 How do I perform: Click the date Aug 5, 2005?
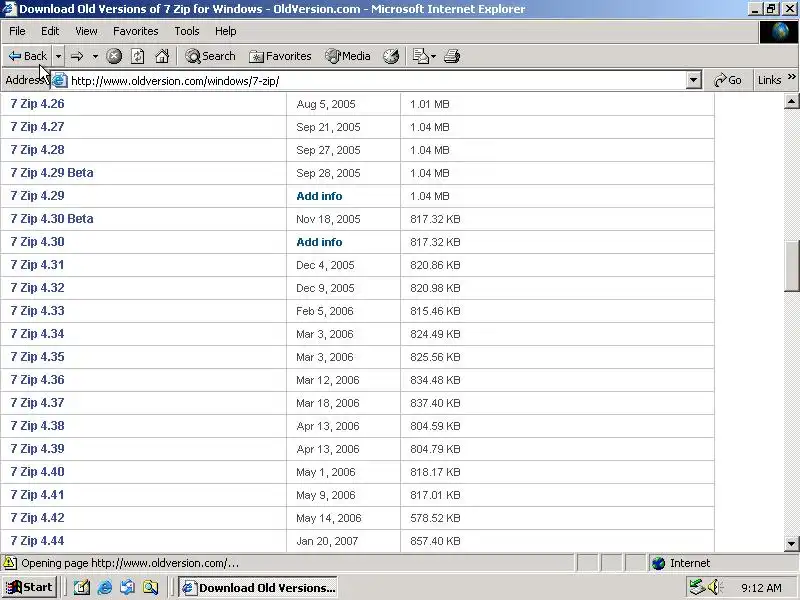coord(326,104)
